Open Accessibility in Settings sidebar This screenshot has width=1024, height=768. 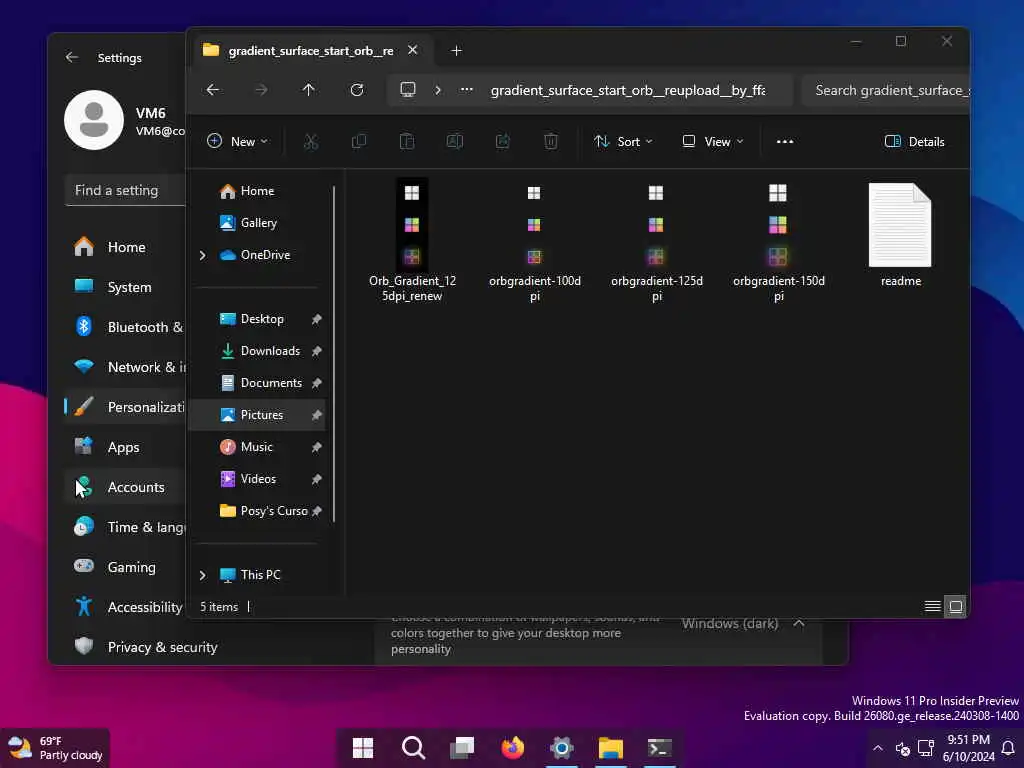pyautogui.click(x=124, y=607)
